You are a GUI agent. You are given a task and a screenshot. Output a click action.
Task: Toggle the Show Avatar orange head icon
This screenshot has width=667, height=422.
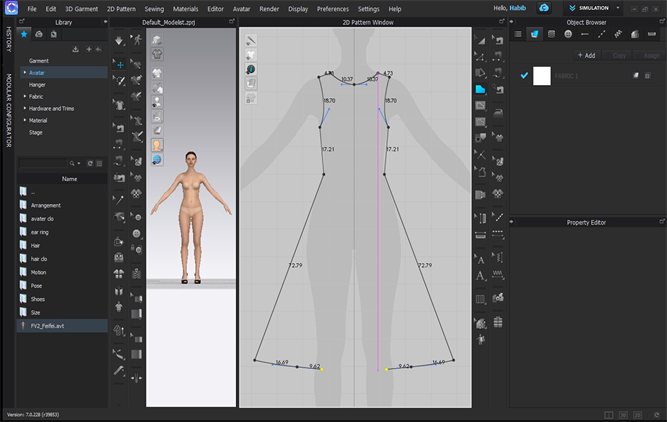click(x=157, y=145)
